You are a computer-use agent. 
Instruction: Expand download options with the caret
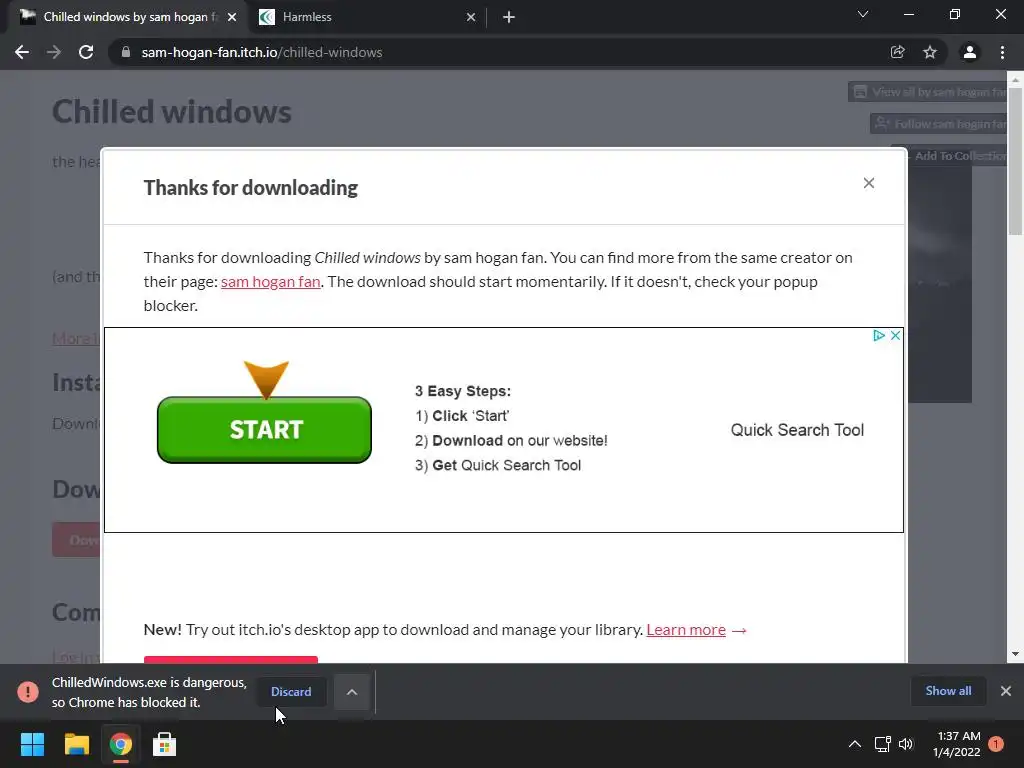pos(351,692)
